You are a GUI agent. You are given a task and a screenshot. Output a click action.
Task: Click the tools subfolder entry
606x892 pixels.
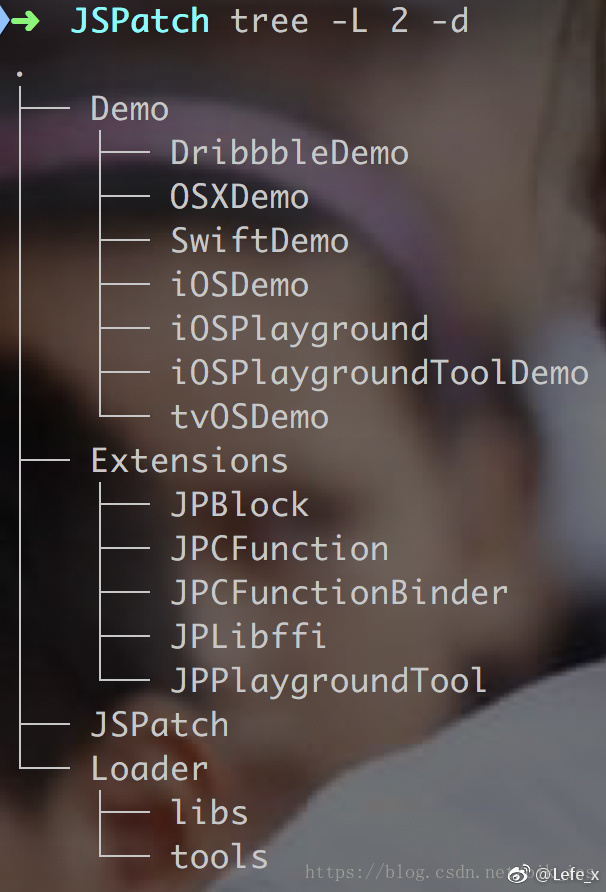(220, 857)
